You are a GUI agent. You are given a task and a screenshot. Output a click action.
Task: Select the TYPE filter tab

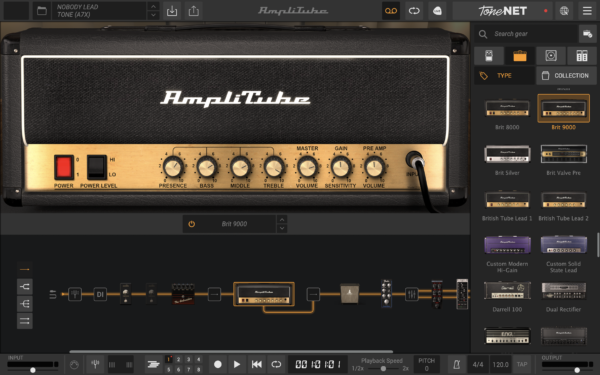(x=504, y=75)
